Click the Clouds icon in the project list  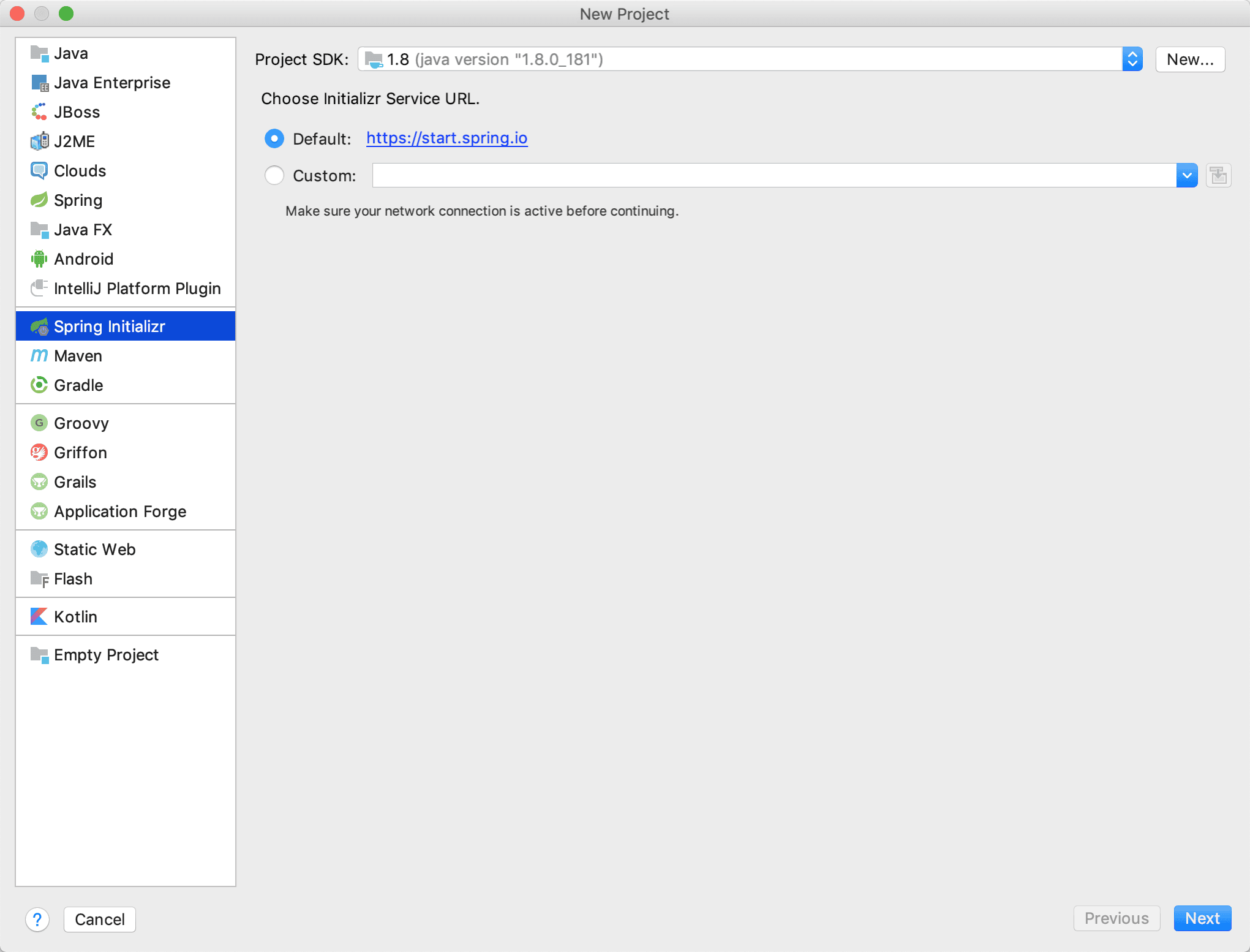click(39, 171)
